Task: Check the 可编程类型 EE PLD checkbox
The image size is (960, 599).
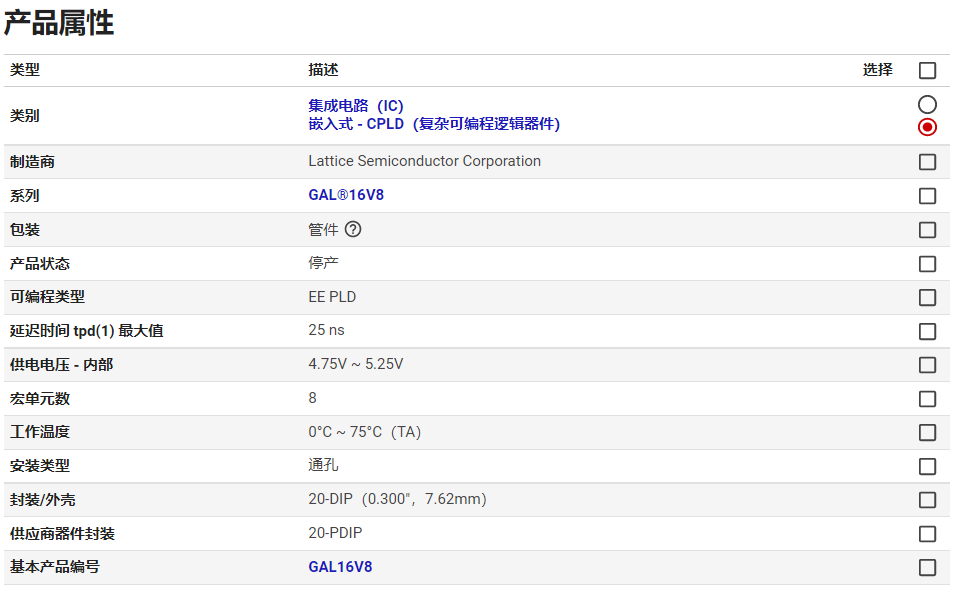Action: (x=927, y=297)
